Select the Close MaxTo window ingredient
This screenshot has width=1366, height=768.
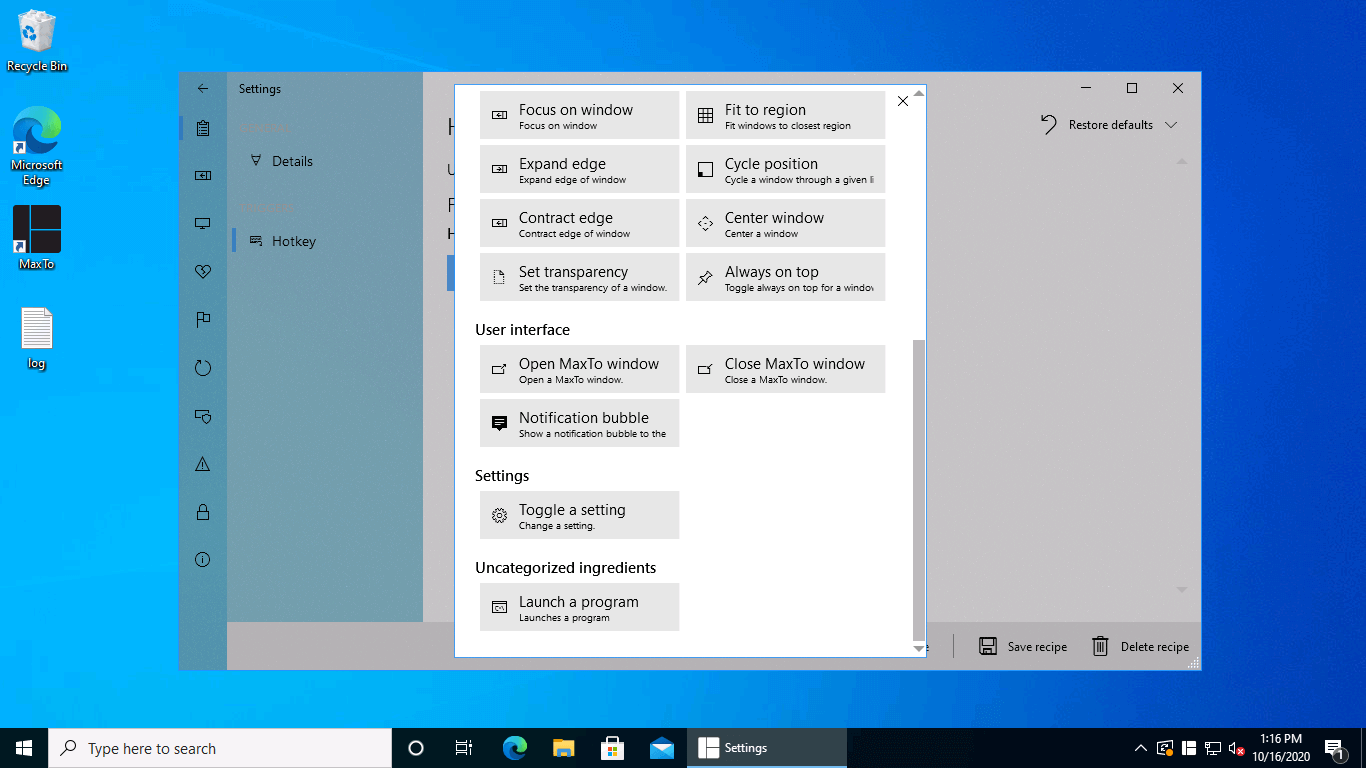pos(785,370)
